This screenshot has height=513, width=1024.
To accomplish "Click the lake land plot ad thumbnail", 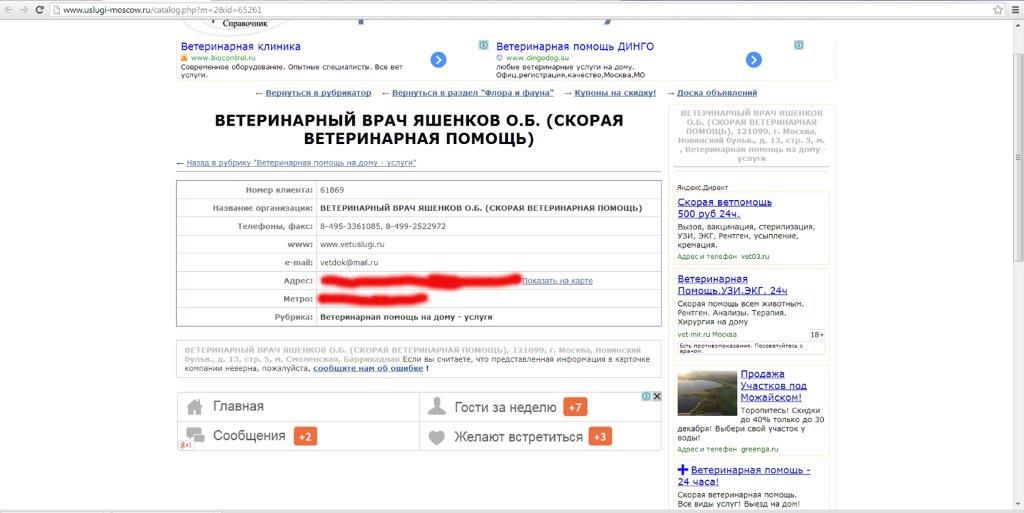I will click(x=707, y=393).
